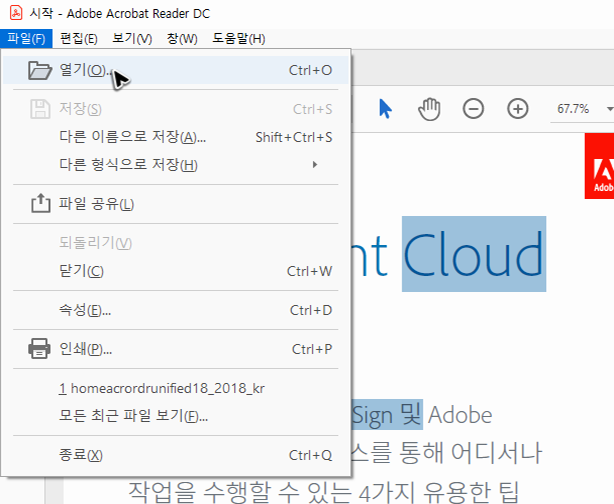Choose 모든 최근 파일 보기(F)...
This screenshot has width=614, height=504.
[x=176, y=415]
